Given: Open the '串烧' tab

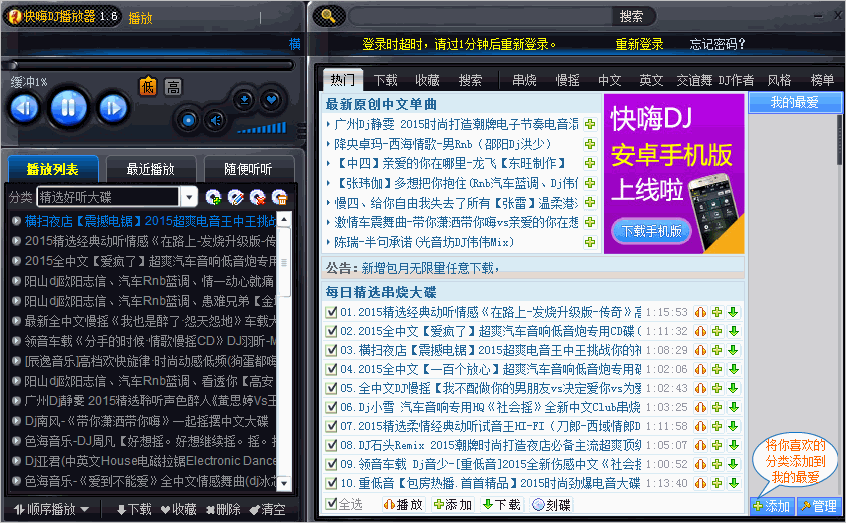Looking at the screenshot, I should click(x=524, y=80).
